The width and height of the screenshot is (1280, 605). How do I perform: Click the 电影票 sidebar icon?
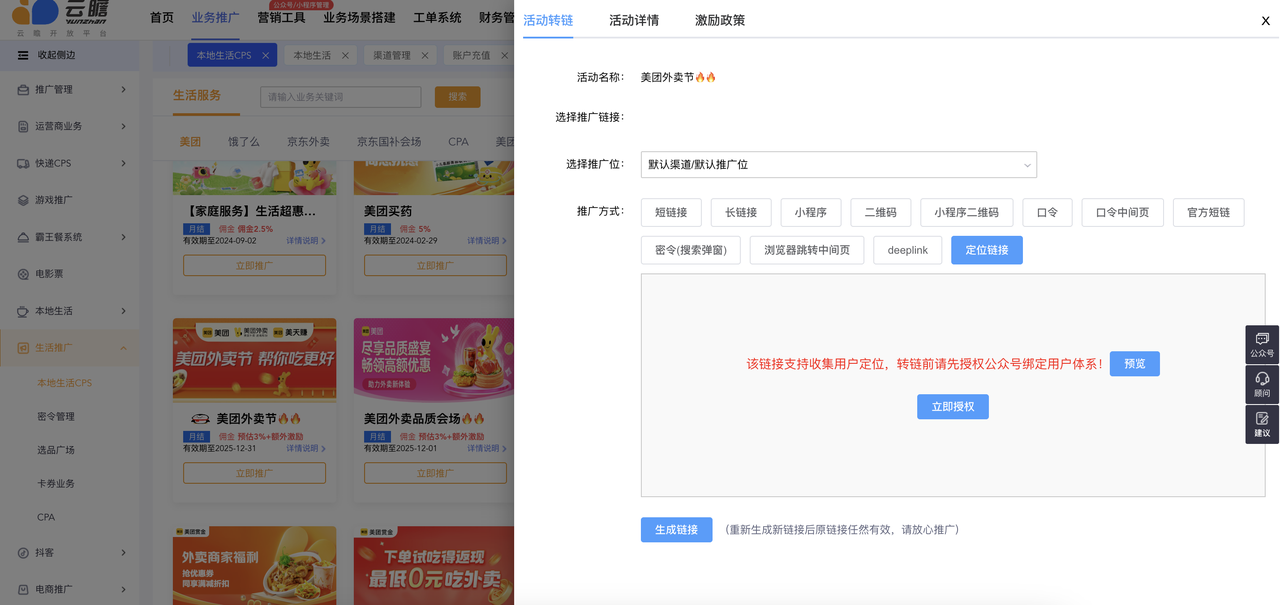[23, 274]
